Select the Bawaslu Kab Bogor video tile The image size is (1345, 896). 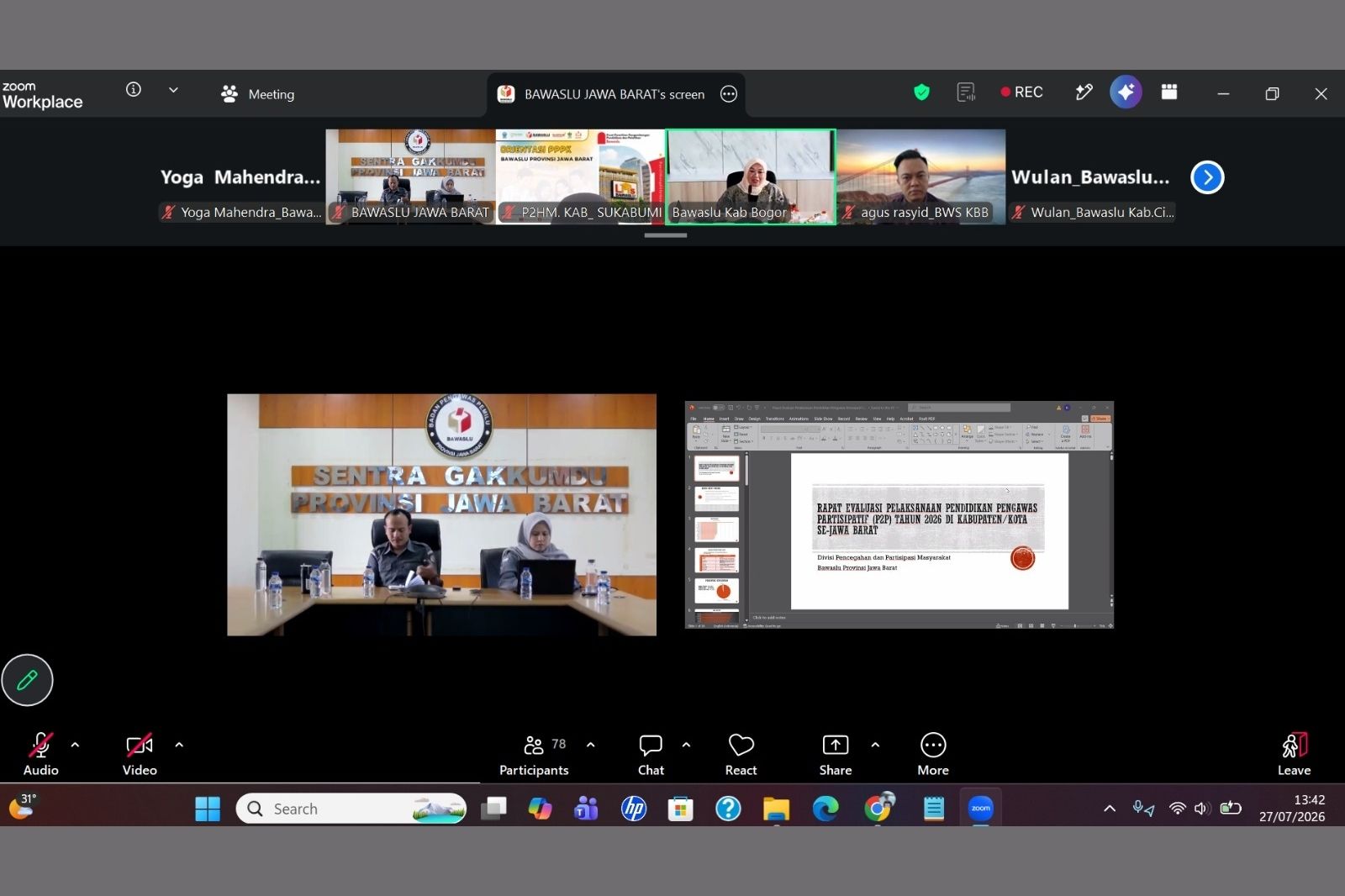[751, 177]
